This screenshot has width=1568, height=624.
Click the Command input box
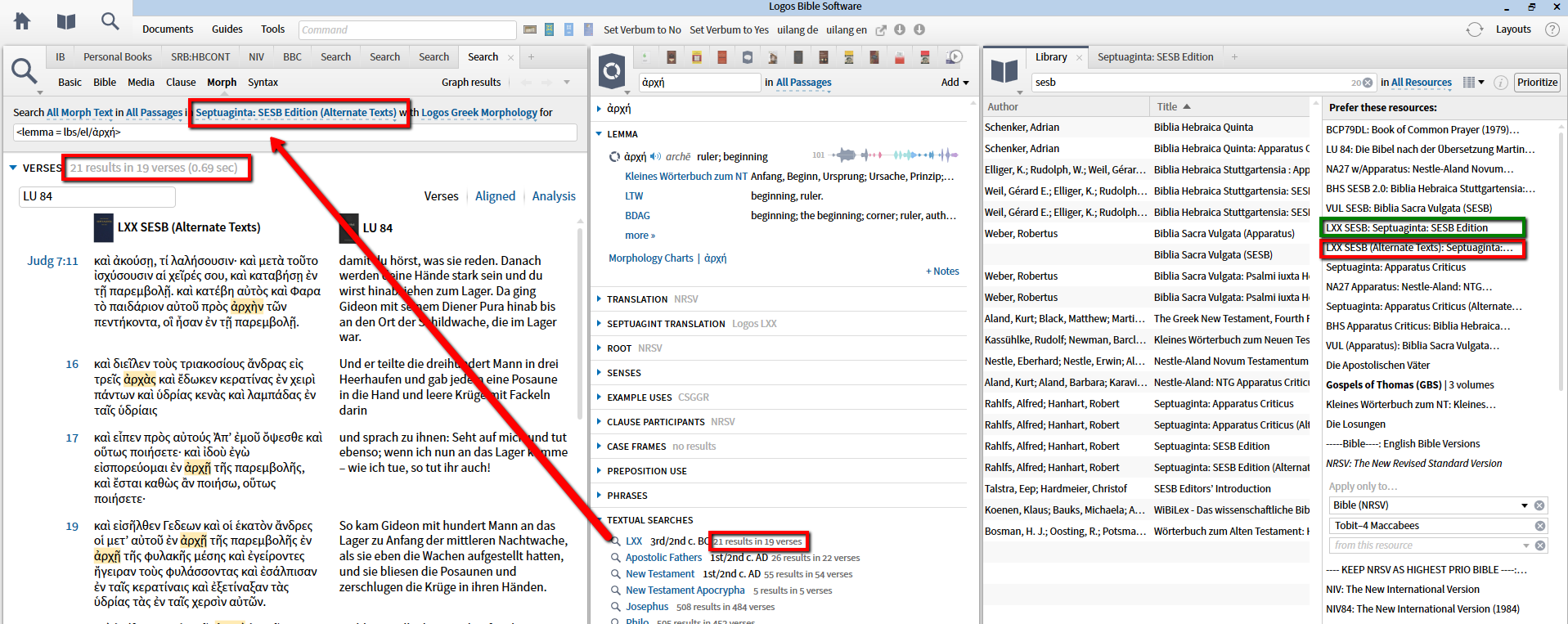pos(407,30)
